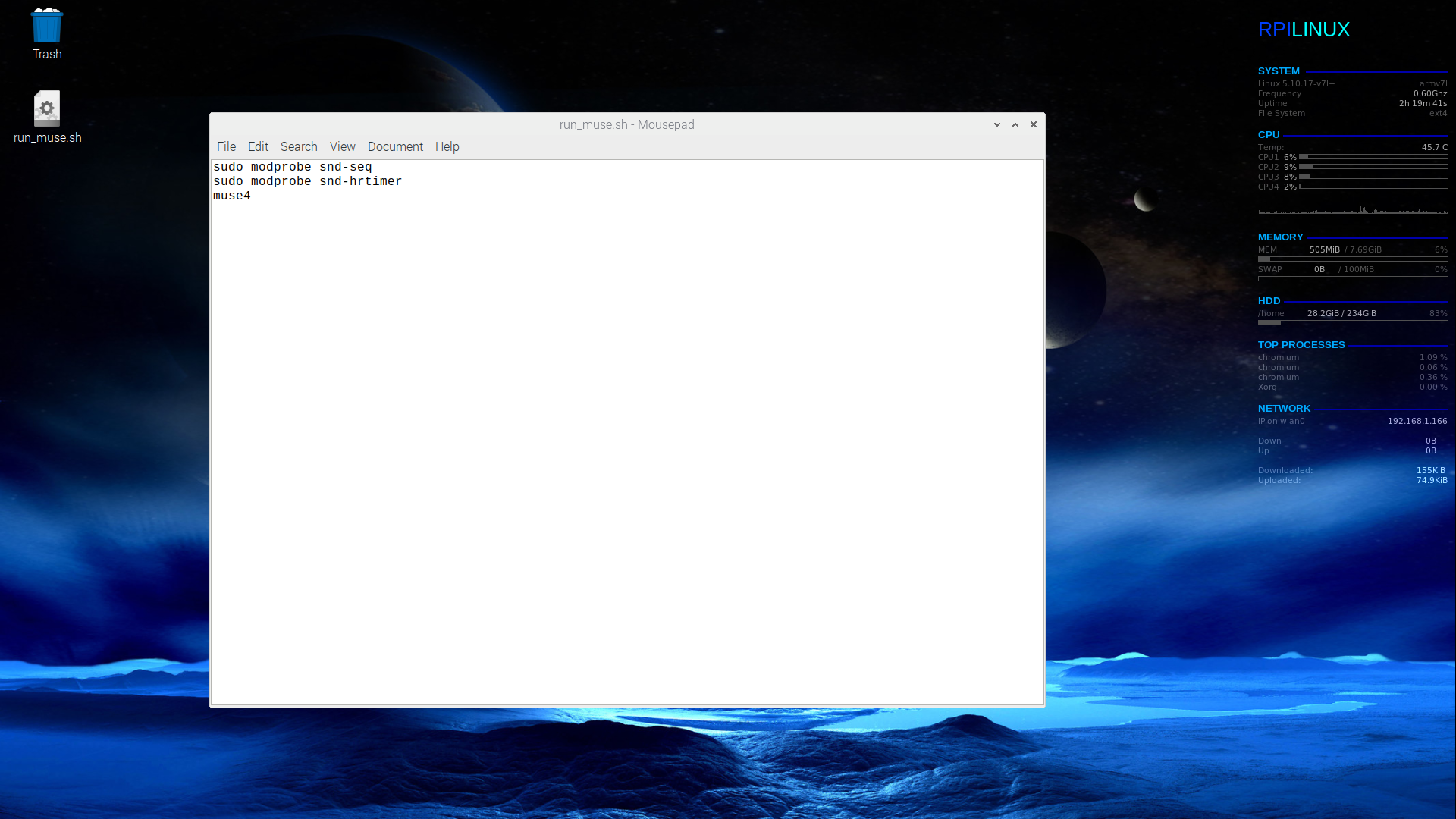The width and height of the screenshot is (1456, 819).
Task: Open the Search menu
Action: 299,146
